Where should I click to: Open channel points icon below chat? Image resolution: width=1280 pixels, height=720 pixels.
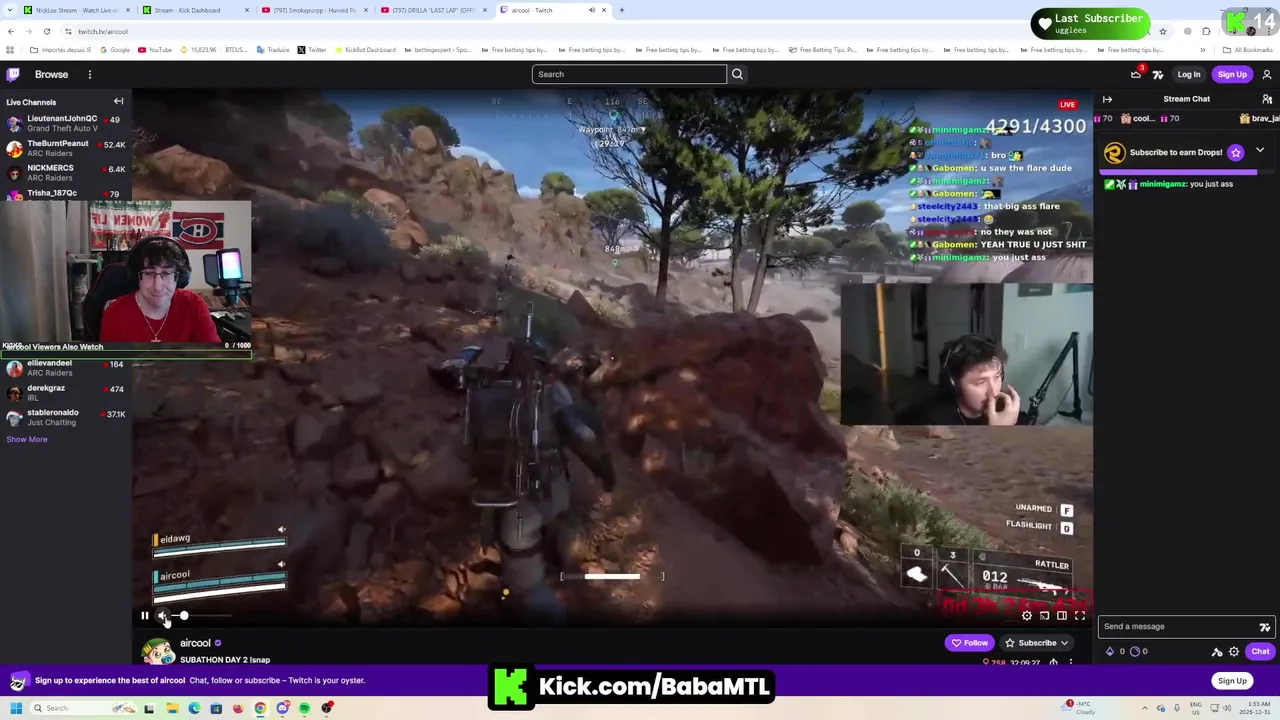click(1135, 651)
